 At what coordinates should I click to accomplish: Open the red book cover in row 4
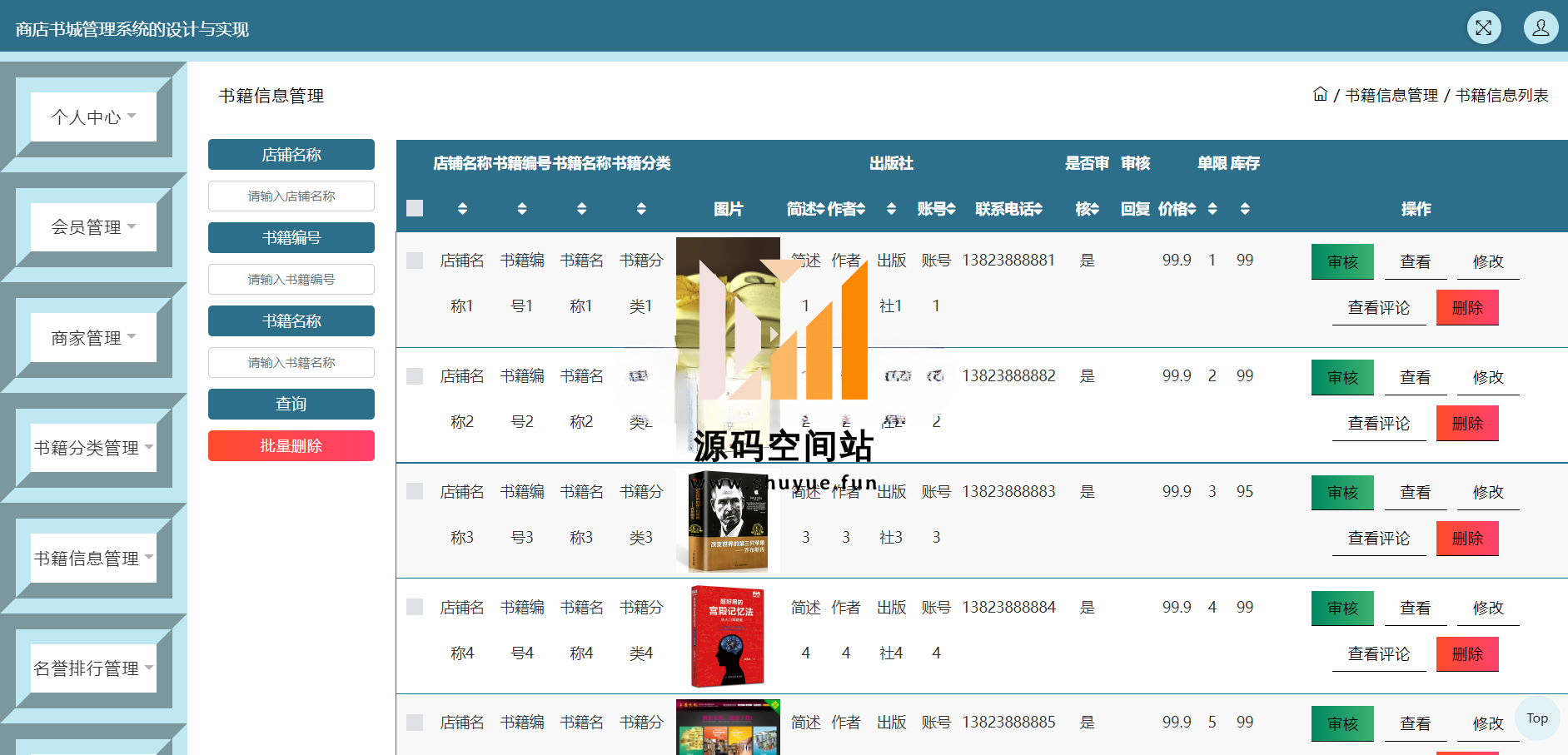click(729, 637)
